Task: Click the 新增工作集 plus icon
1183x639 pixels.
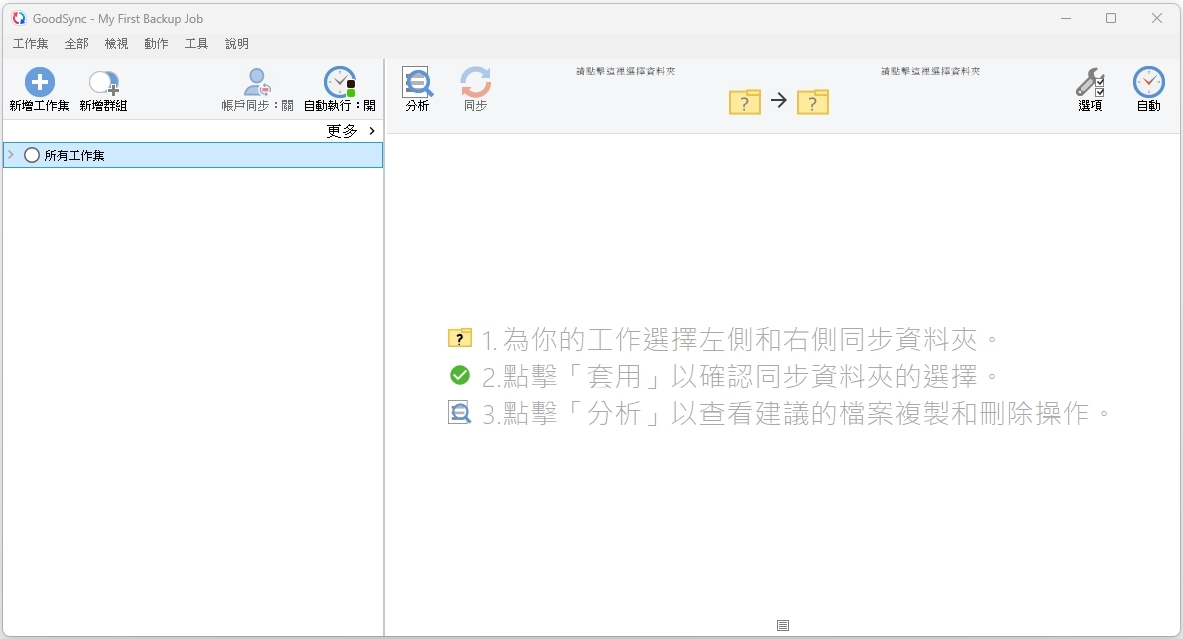Action: (39, 81)
